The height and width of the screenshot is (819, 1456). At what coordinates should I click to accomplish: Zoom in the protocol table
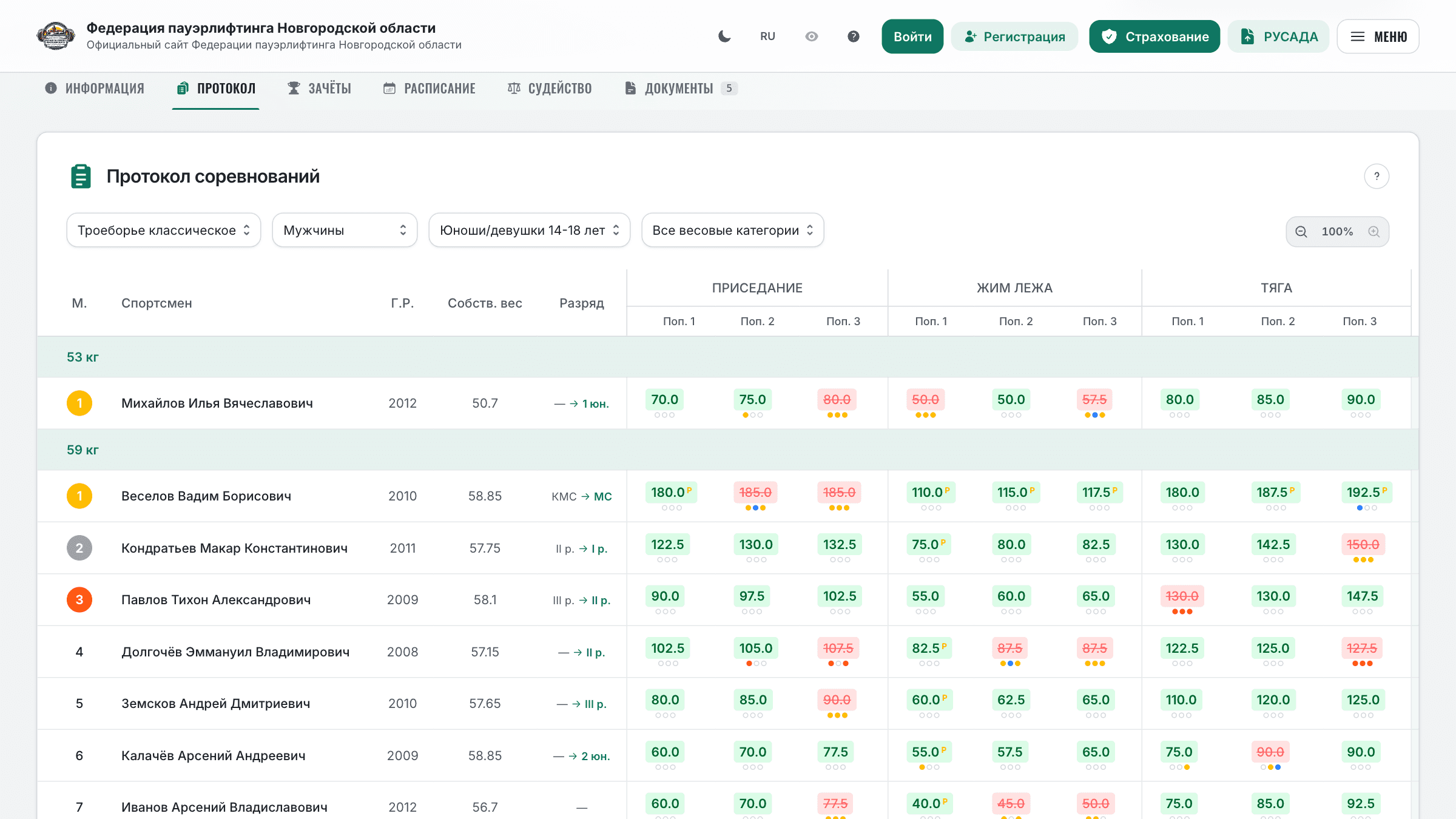tap(1374, 232)
